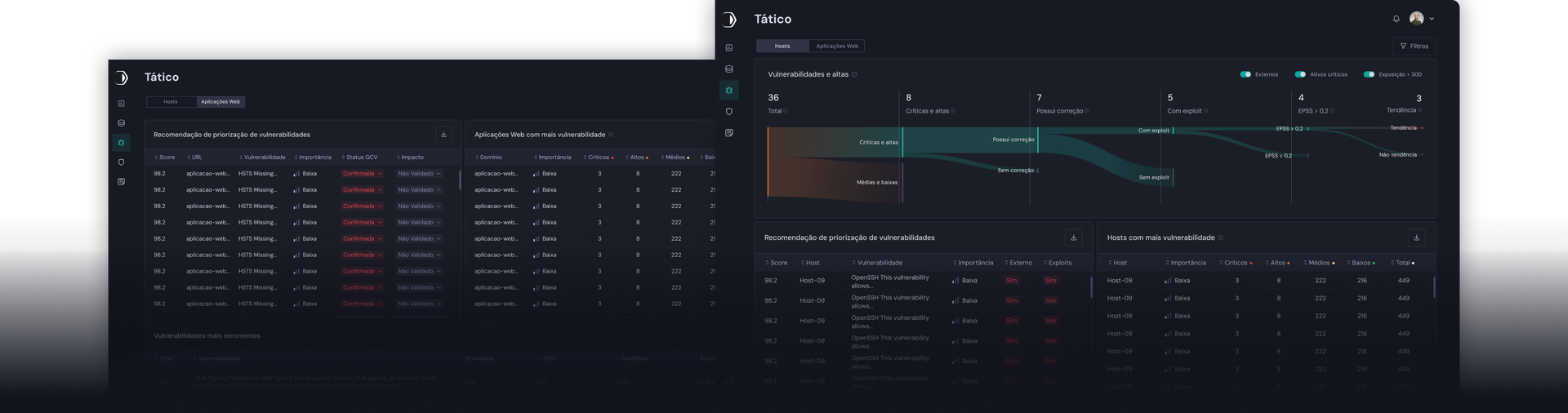Screen dimensions: 1568x413
Task: Click the notifications bell icon
Action: pyautogui.click(x=1396, y=19)
